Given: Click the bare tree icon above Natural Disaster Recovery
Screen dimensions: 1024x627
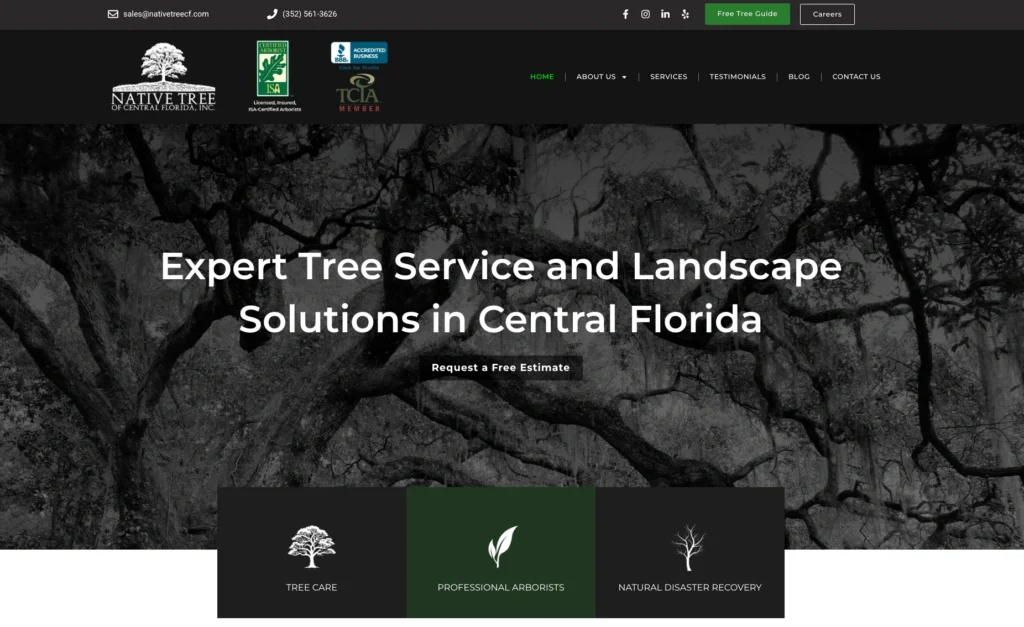Looking at the screenshot, I should click(689, 547).
